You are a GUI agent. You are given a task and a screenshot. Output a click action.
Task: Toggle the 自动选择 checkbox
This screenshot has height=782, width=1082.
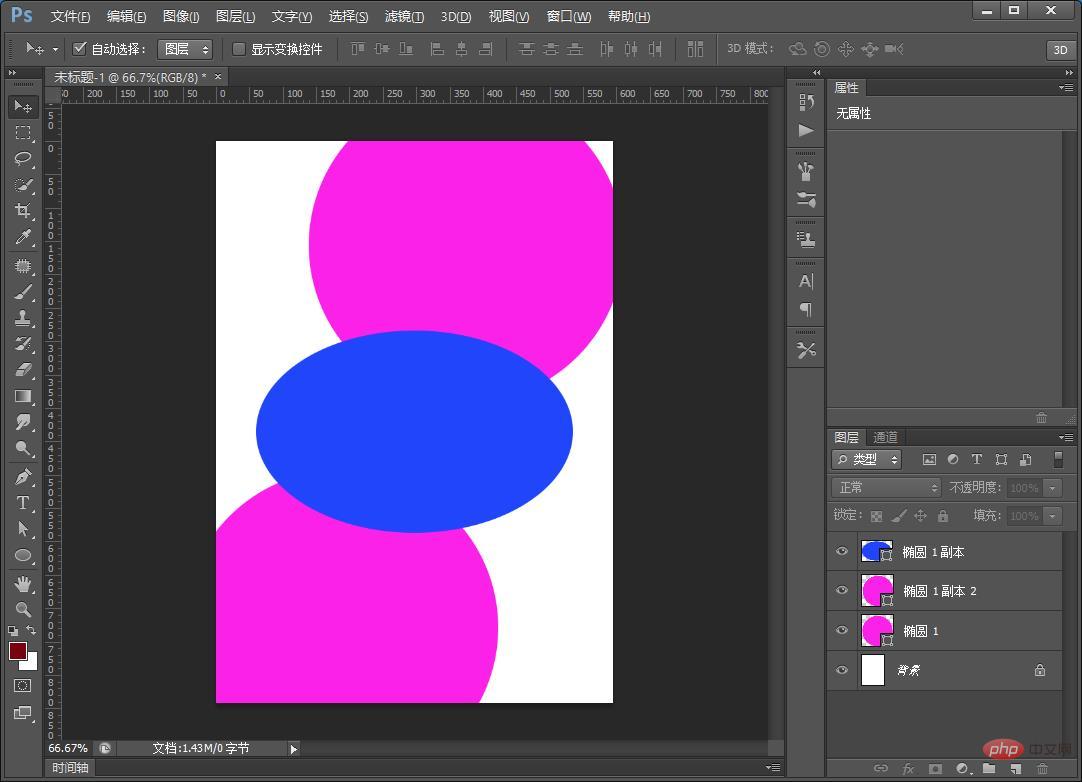80,49
